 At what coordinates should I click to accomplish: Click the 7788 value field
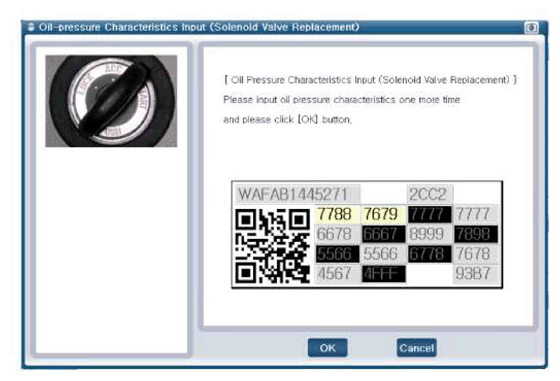click(x=337, y=214)
